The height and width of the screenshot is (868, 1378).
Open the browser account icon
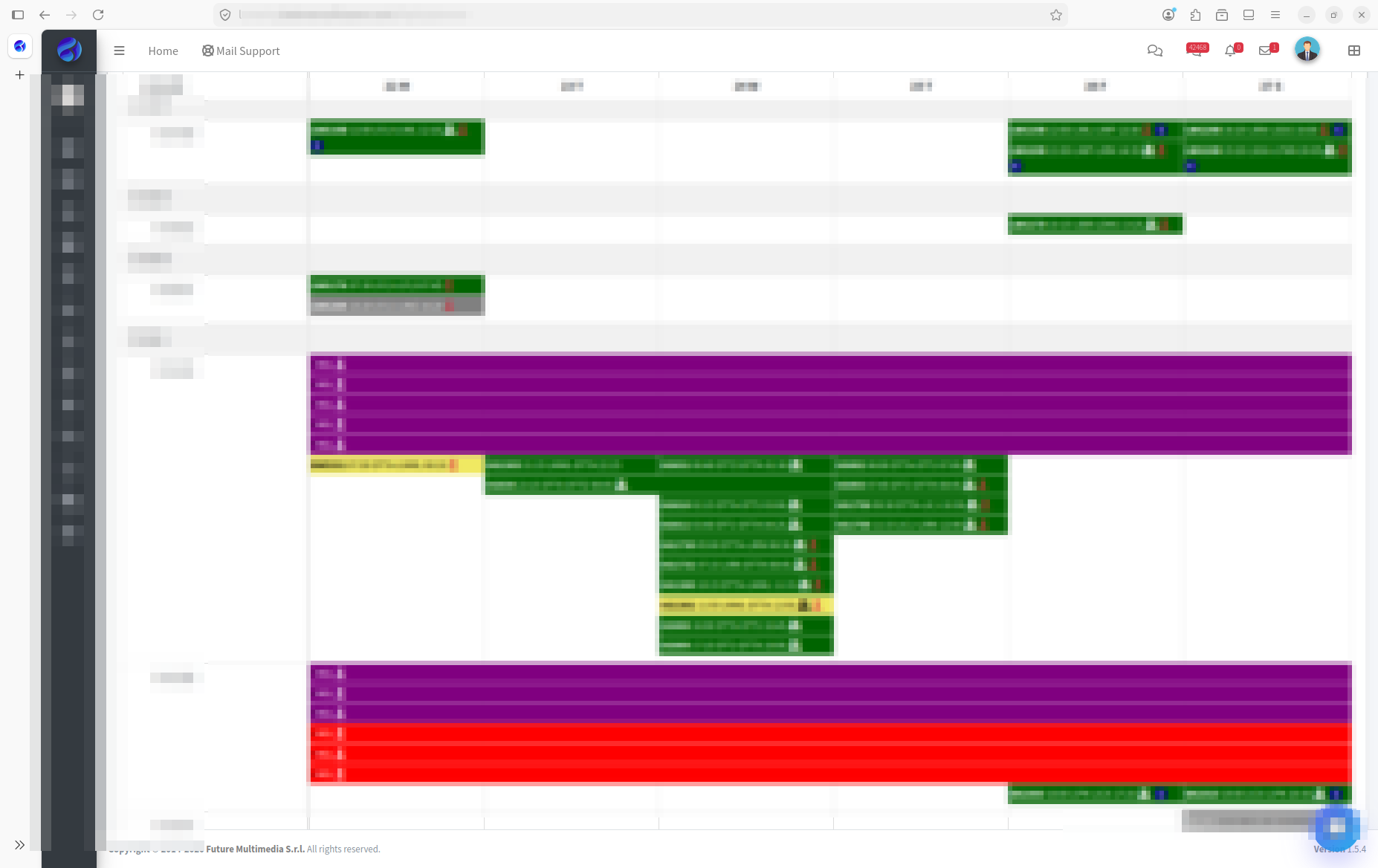[x=1168, y=15]
